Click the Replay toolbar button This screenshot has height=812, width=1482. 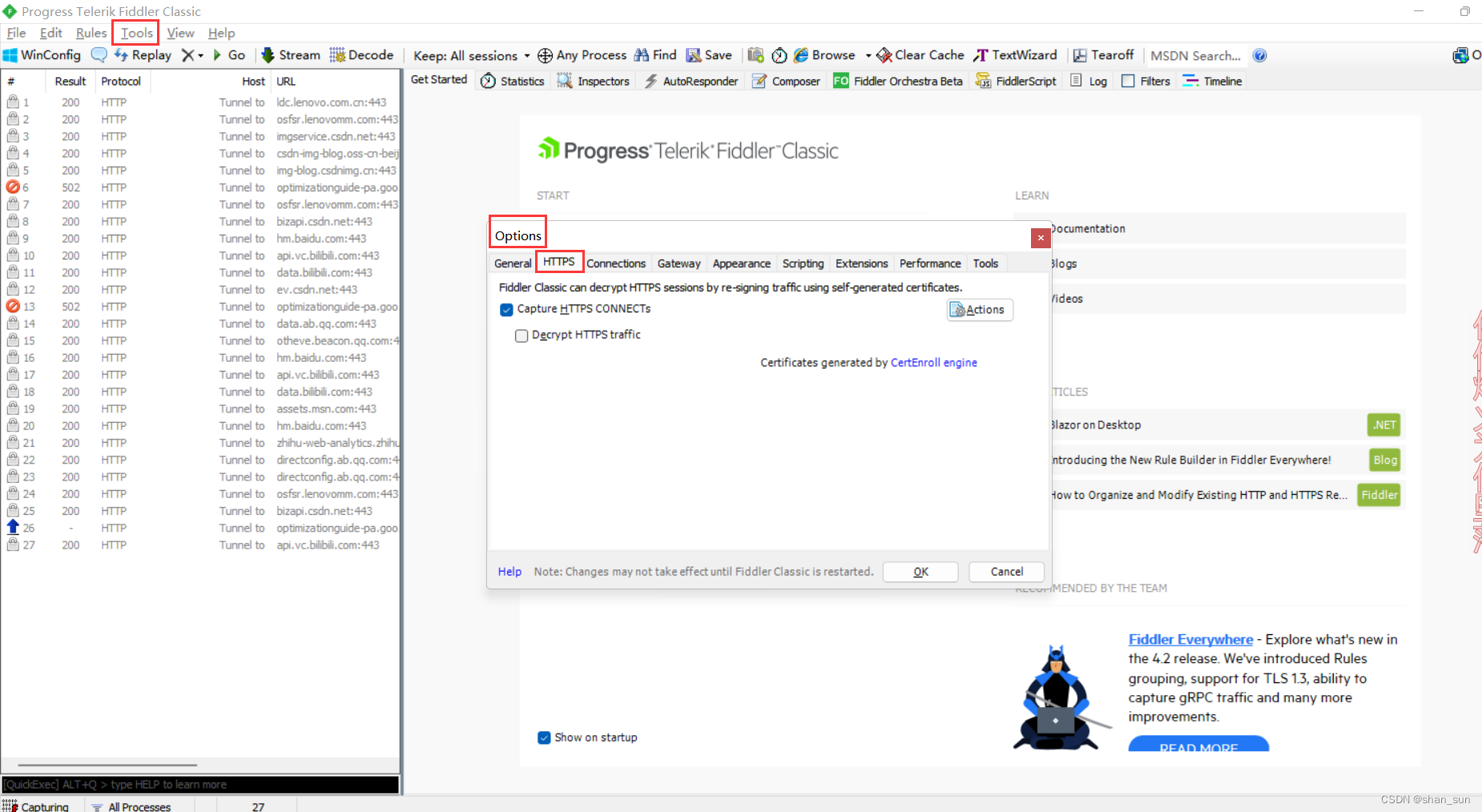click(x=143, y=55)
